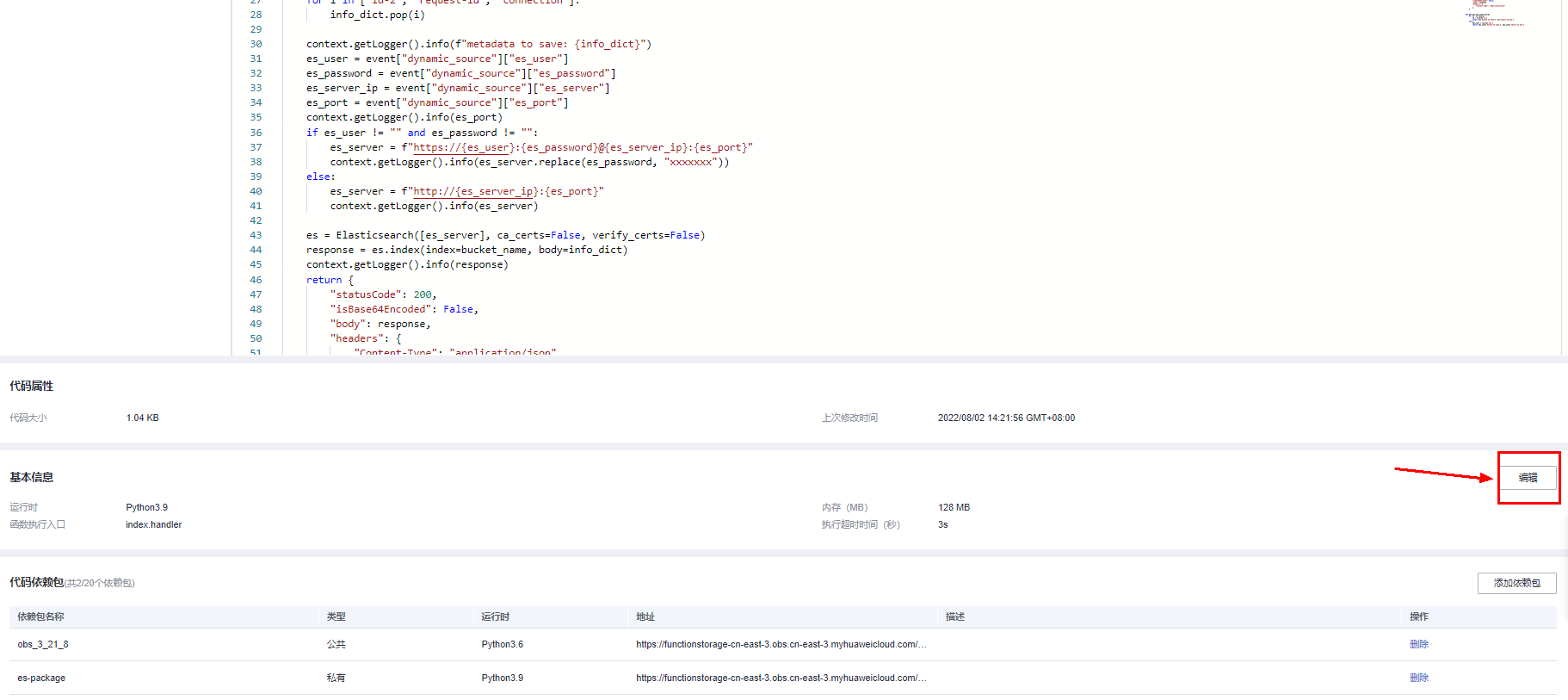
Task: Delete the obs_3_21_8 dependency
Action: 1418,644
